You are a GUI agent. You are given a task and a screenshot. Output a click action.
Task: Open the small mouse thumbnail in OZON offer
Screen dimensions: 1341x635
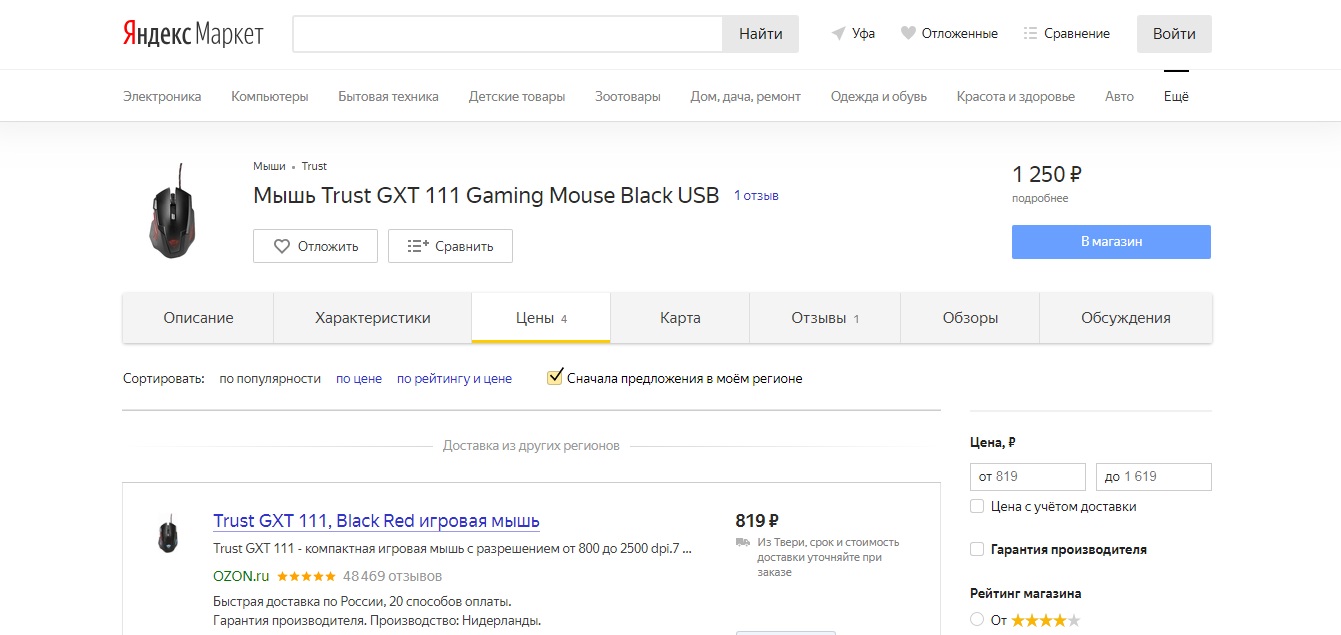click(167, 533)
